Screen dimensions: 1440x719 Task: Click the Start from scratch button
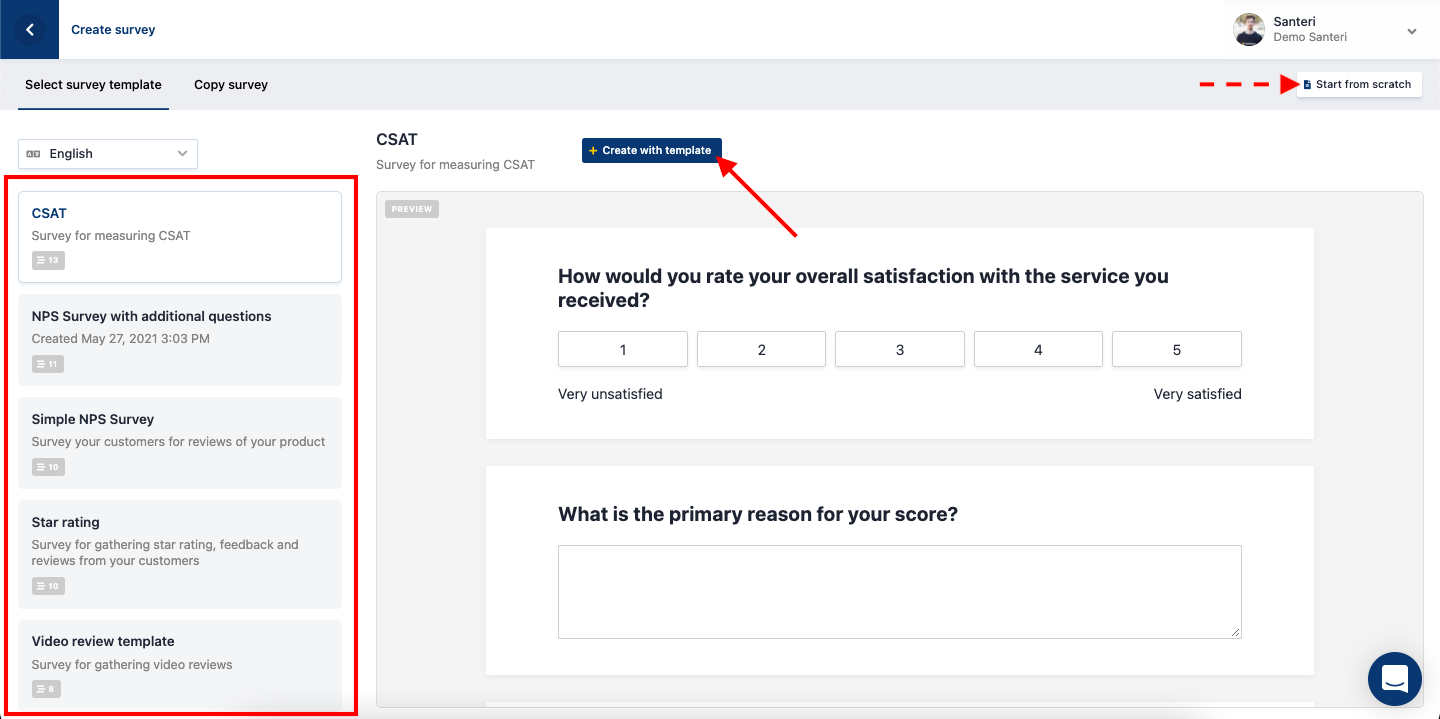click(1359, 85)
